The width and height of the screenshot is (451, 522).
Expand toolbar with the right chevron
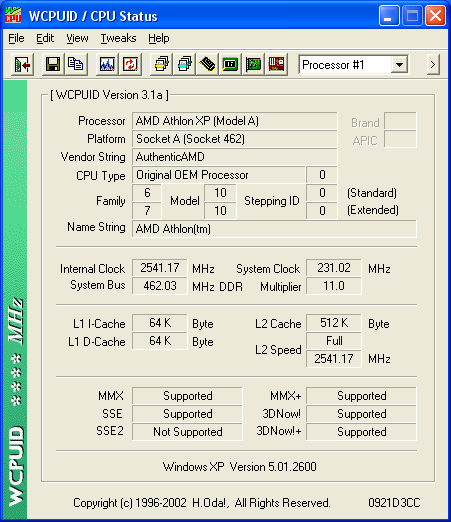pyautogui.click(x=433, y=64)
